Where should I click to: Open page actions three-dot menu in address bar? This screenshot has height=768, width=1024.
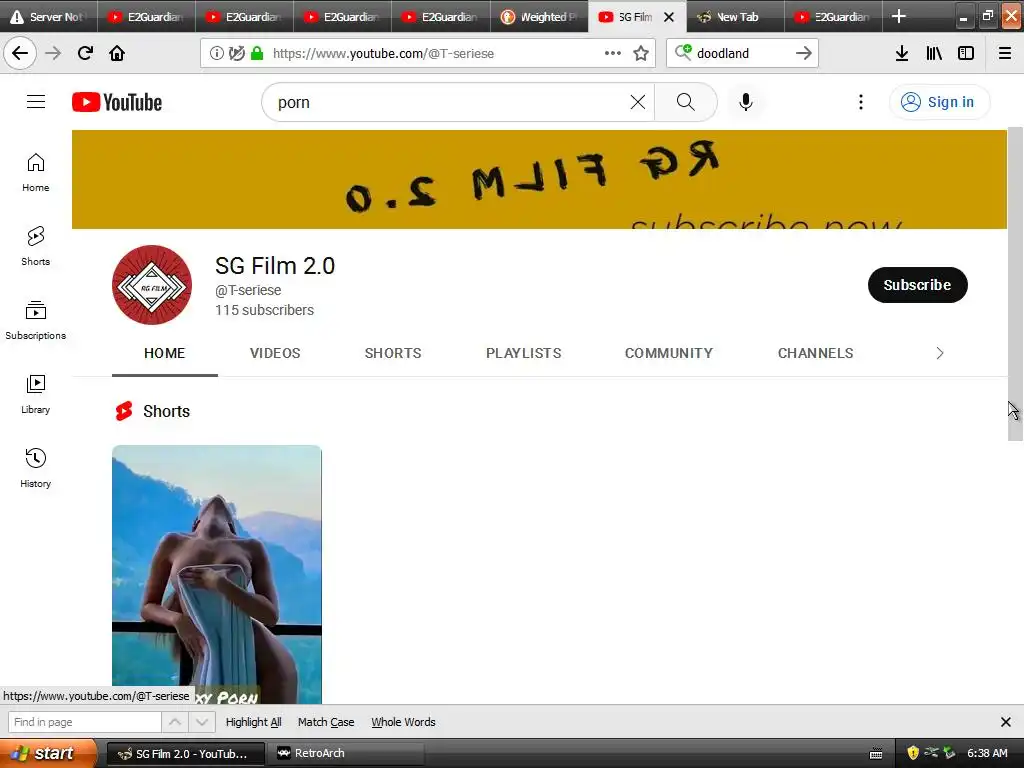tap(613, 53)
